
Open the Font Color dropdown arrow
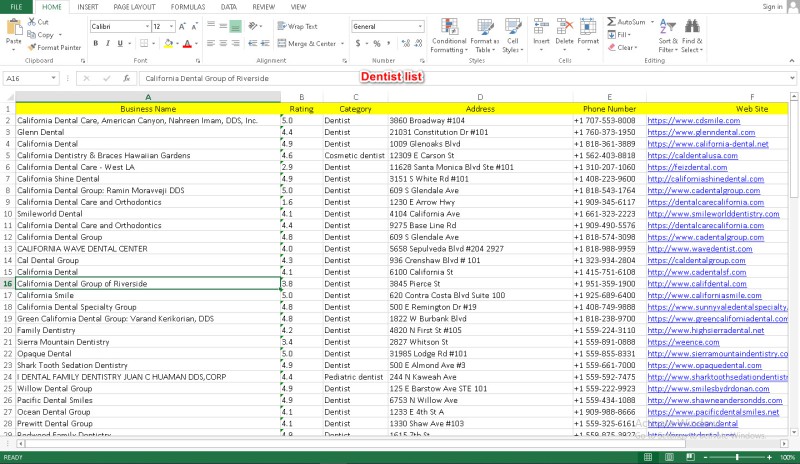point(196,44)
